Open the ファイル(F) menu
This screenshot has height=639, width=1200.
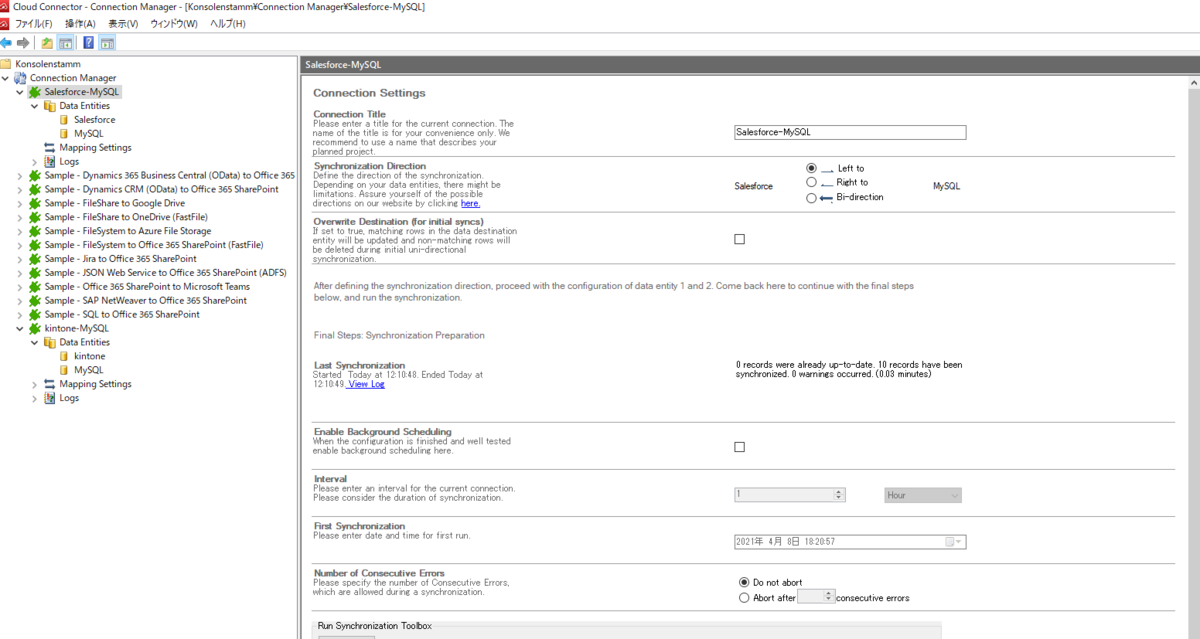34,23
